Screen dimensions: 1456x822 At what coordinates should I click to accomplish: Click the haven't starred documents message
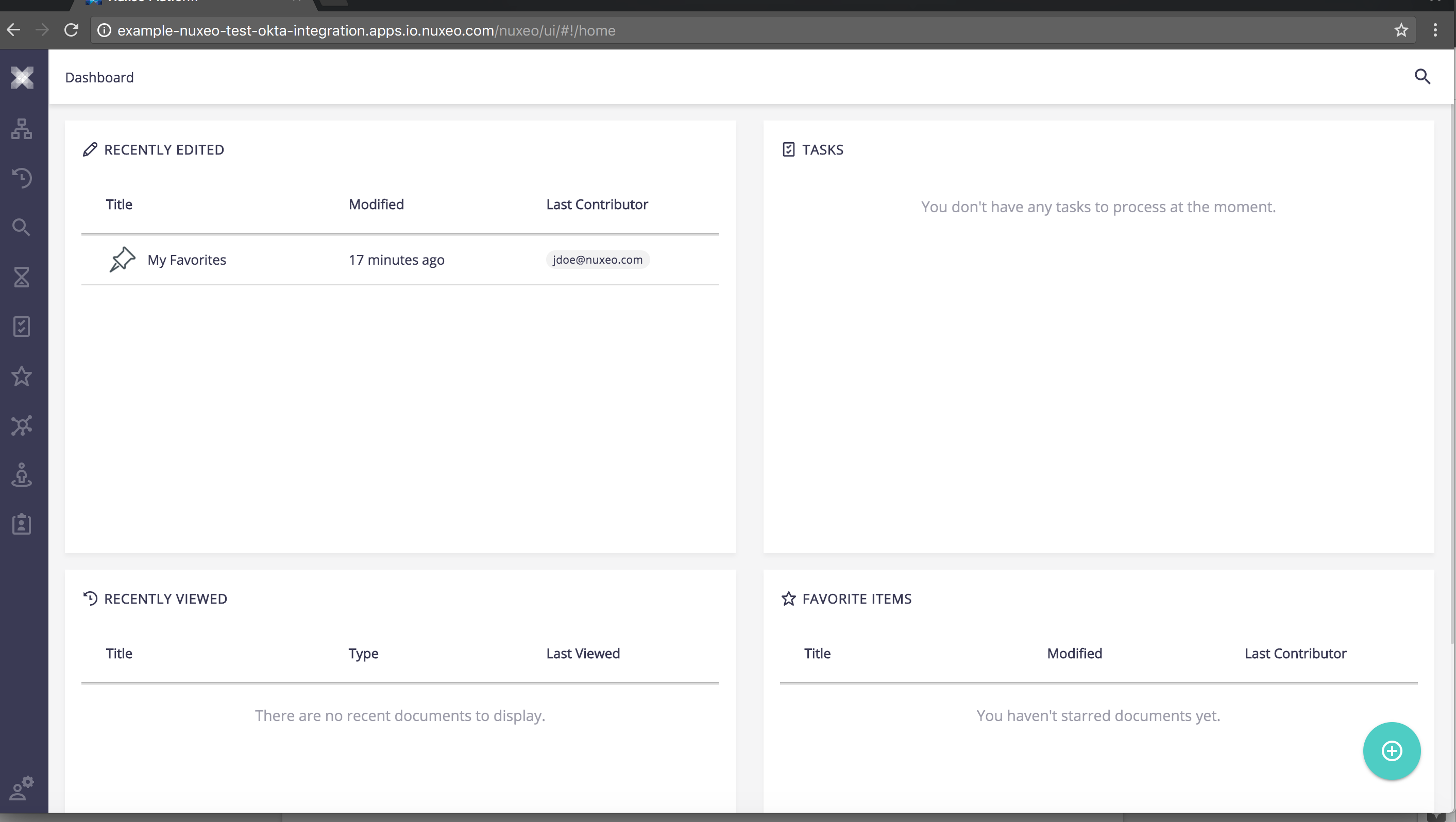1097,716
